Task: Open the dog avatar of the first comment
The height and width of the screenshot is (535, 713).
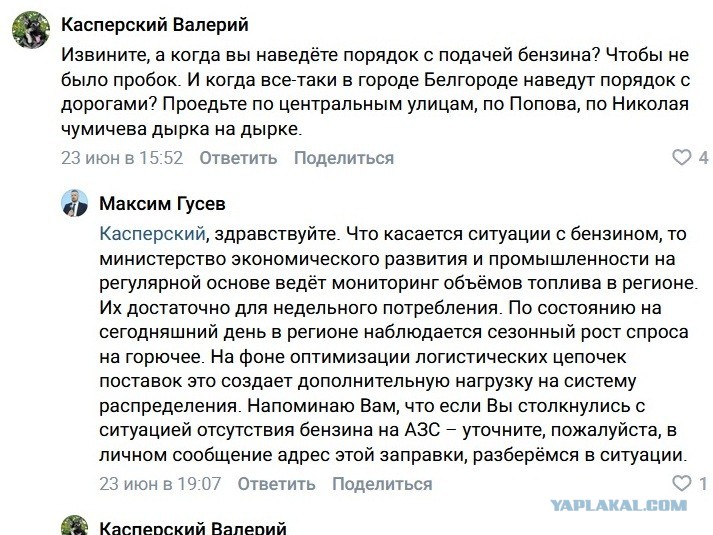Action: (x=31, y=30)
